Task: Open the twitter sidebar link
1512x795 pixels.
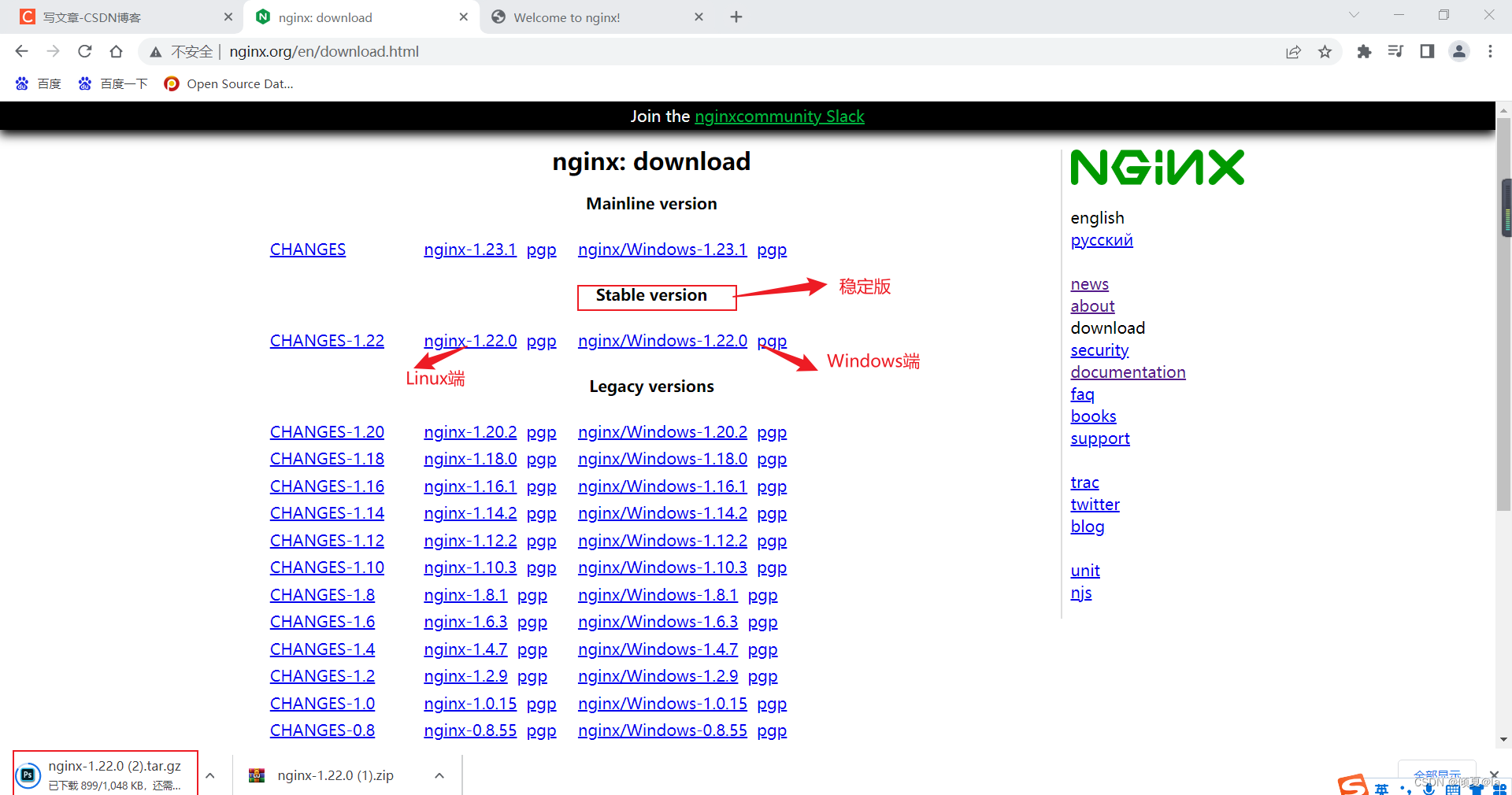Action: pos(1095,505)
